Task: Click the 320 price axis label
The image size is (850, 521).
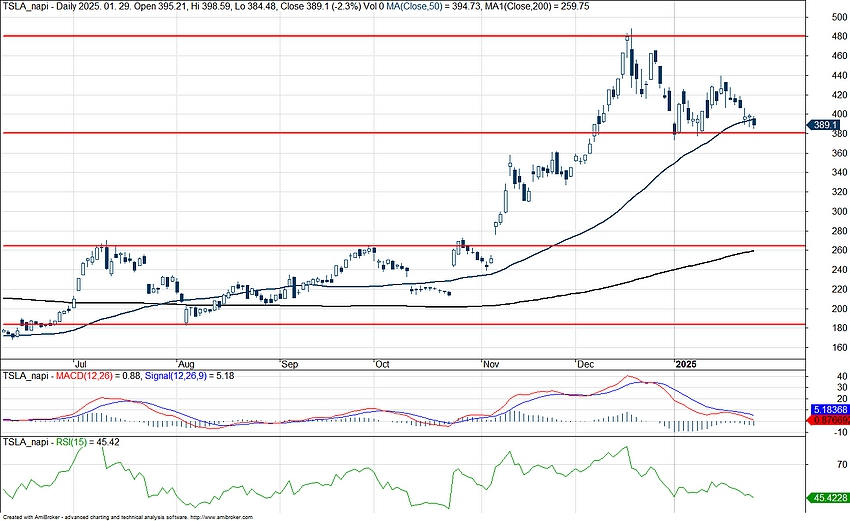Action: tap(839, 192)
